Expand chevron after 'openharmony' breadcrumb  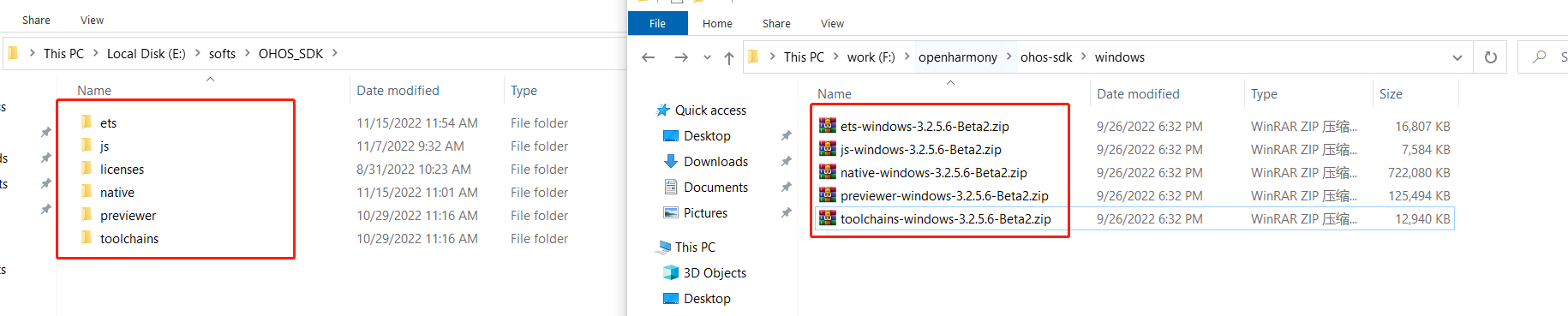(1009, 57)
